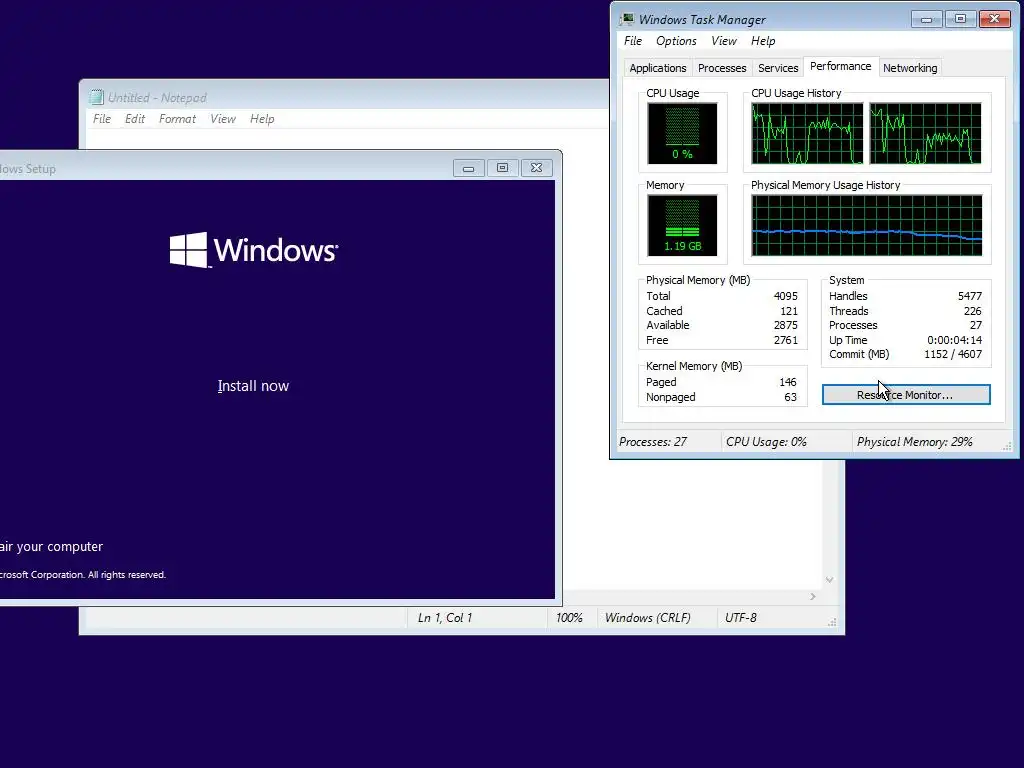Viewport: 1024px width, 768px height.
Task: Click the Notepad resize grip
Action: pyautogui.click(x=832, y=622)
